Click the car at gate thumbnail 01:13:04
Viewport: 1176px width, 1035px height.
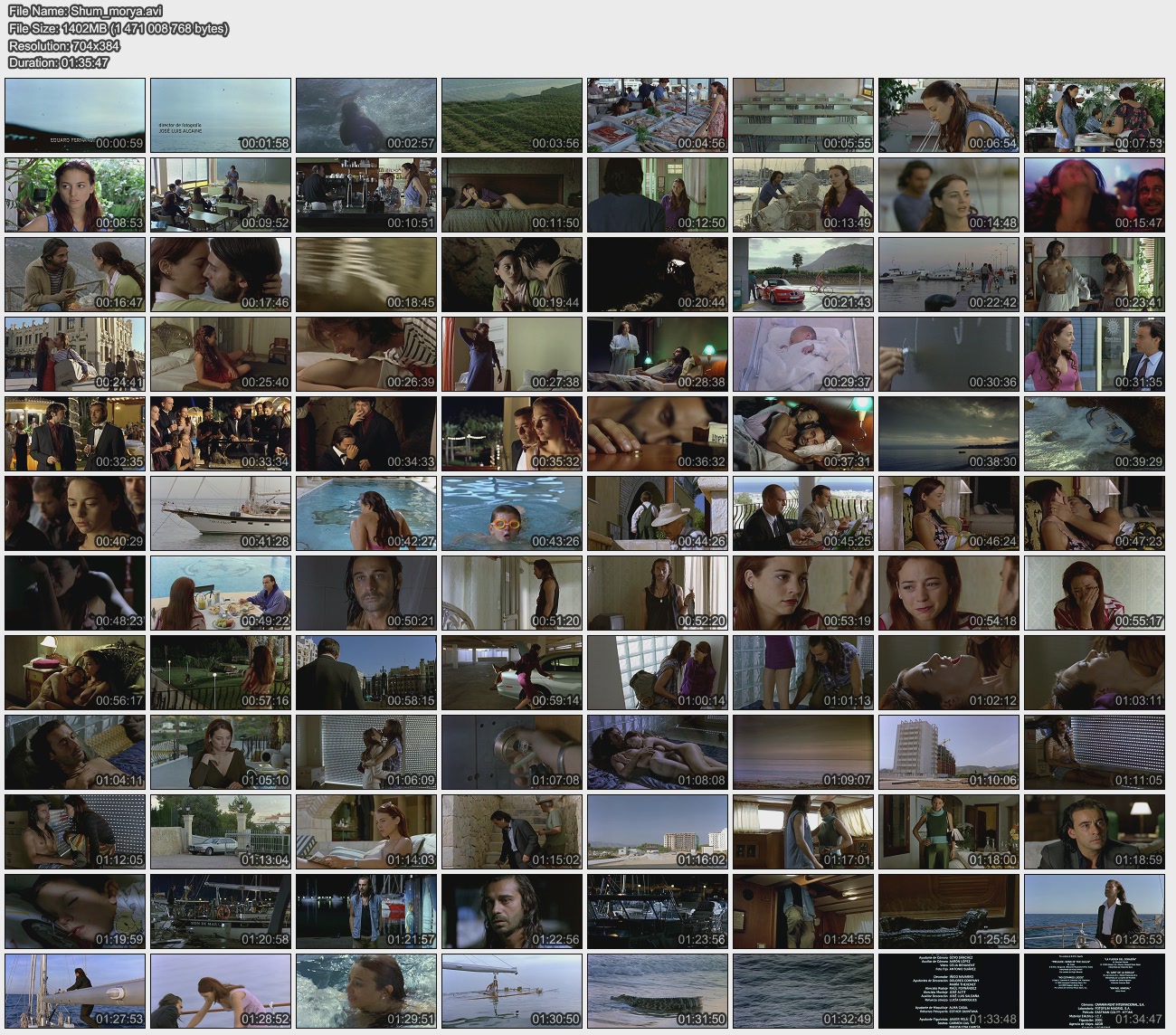tap(221, 831)
